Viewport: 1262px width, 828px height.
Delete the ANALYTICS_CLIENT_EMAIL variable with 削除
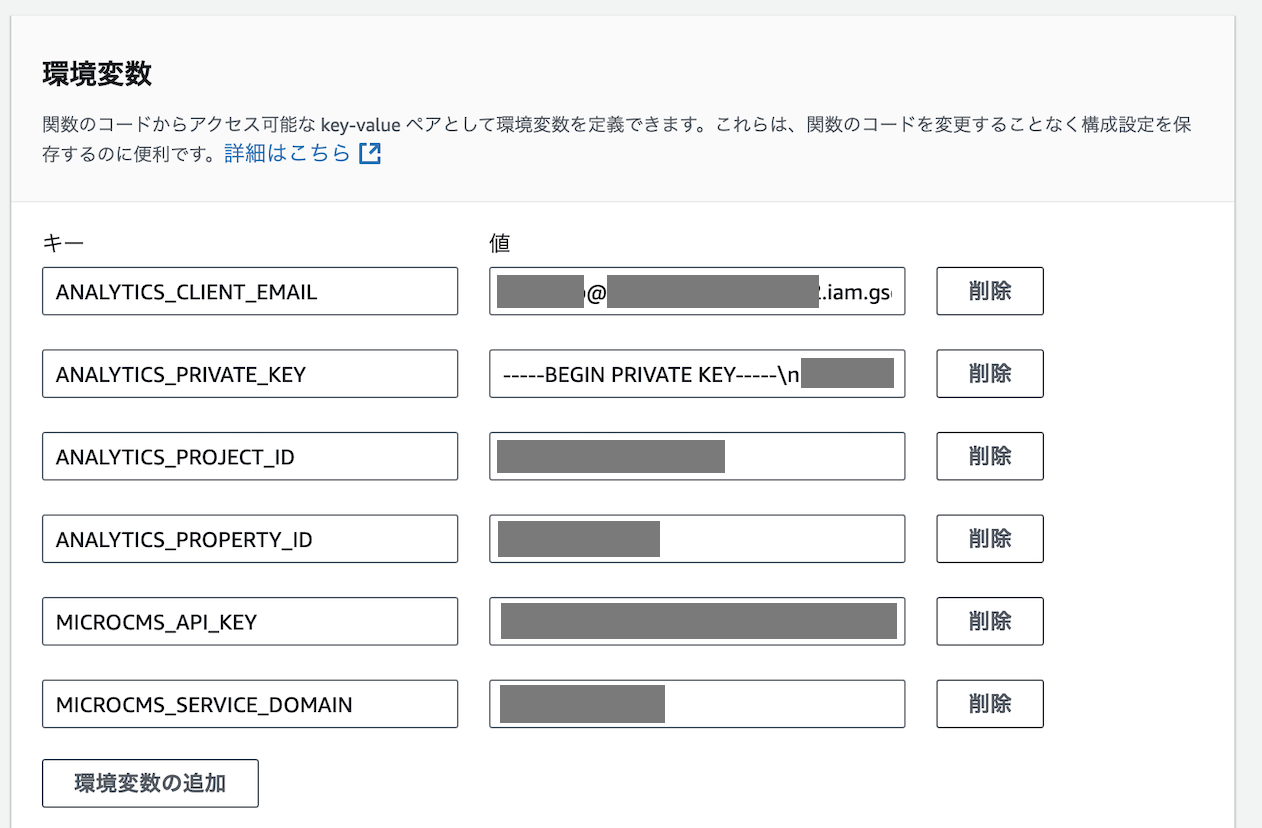(x=989, y=291)
